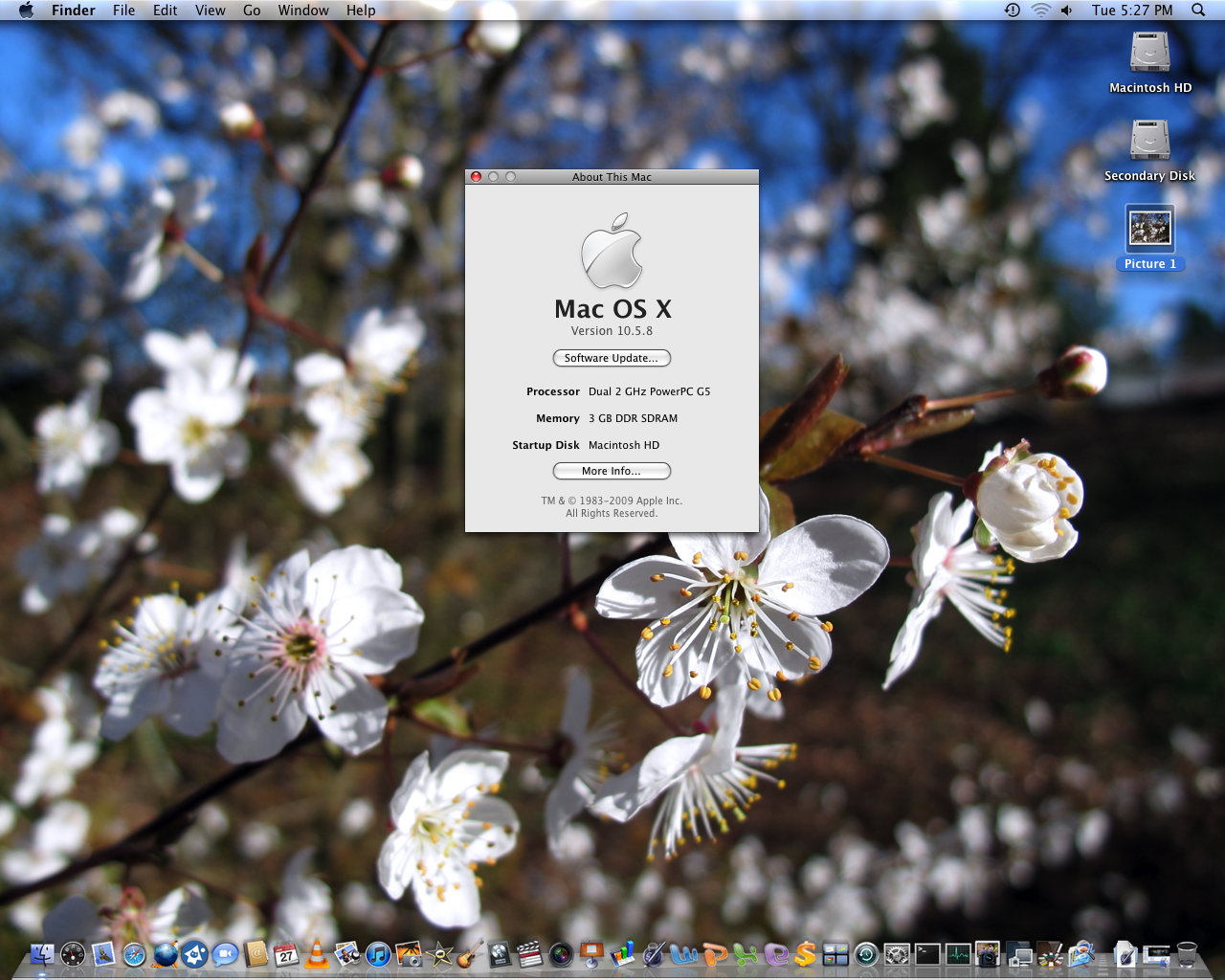Launch Terminal from the dock

[927, 954]
